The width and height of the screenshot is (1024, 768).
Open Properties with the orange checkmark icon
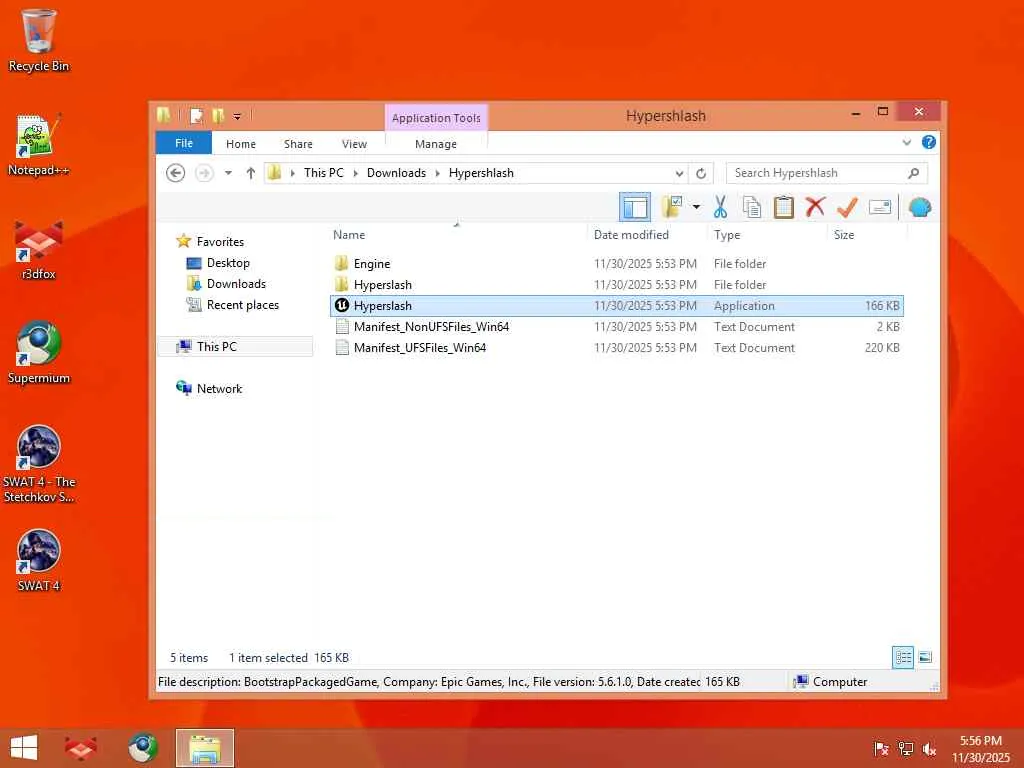pos(847,207)
